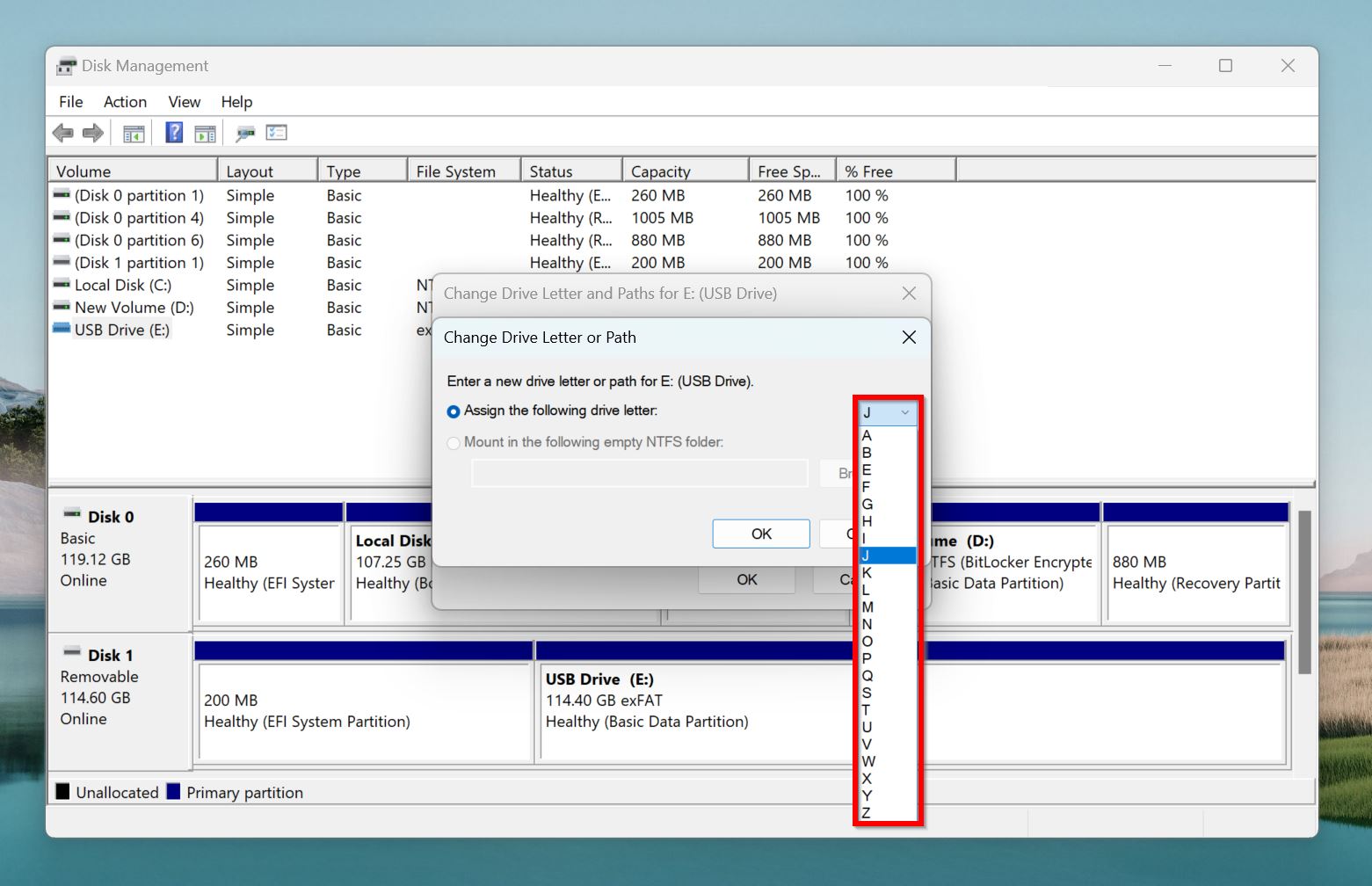Click the Properties checklist toolbar icon
The height and width of the screenshot is (886, 1372).
click(x=277, y=133)
